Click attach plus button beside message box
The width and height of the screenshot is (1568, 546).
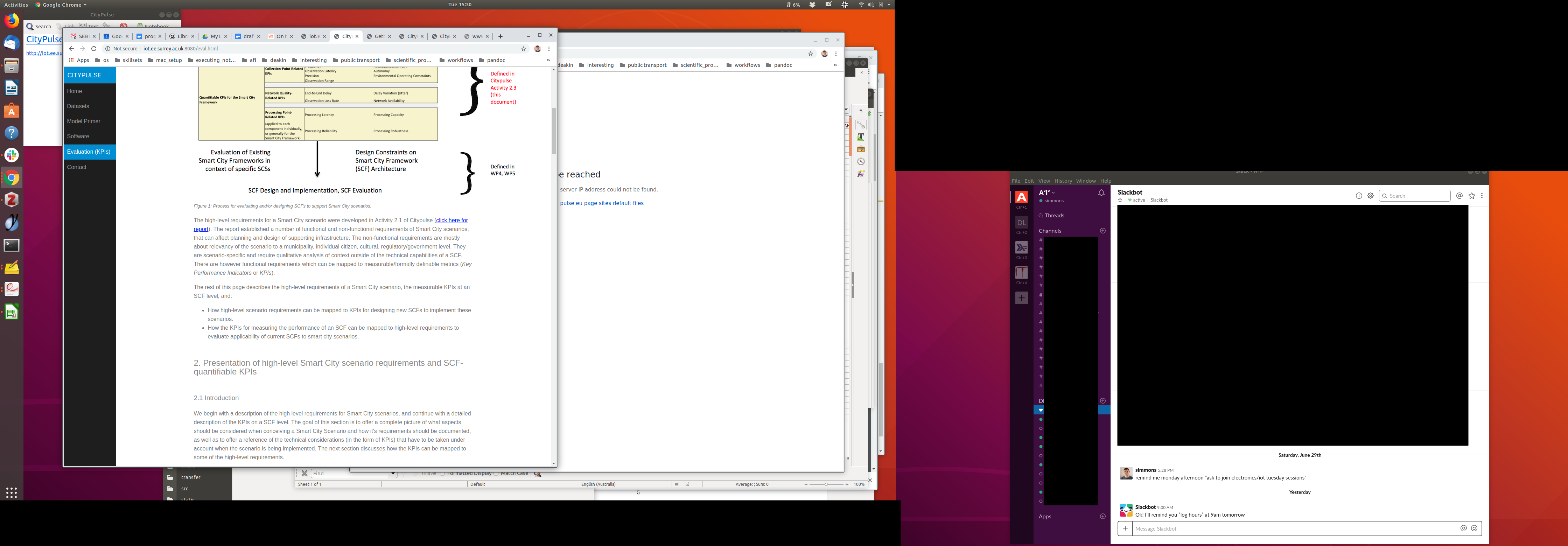point(1125,528)
